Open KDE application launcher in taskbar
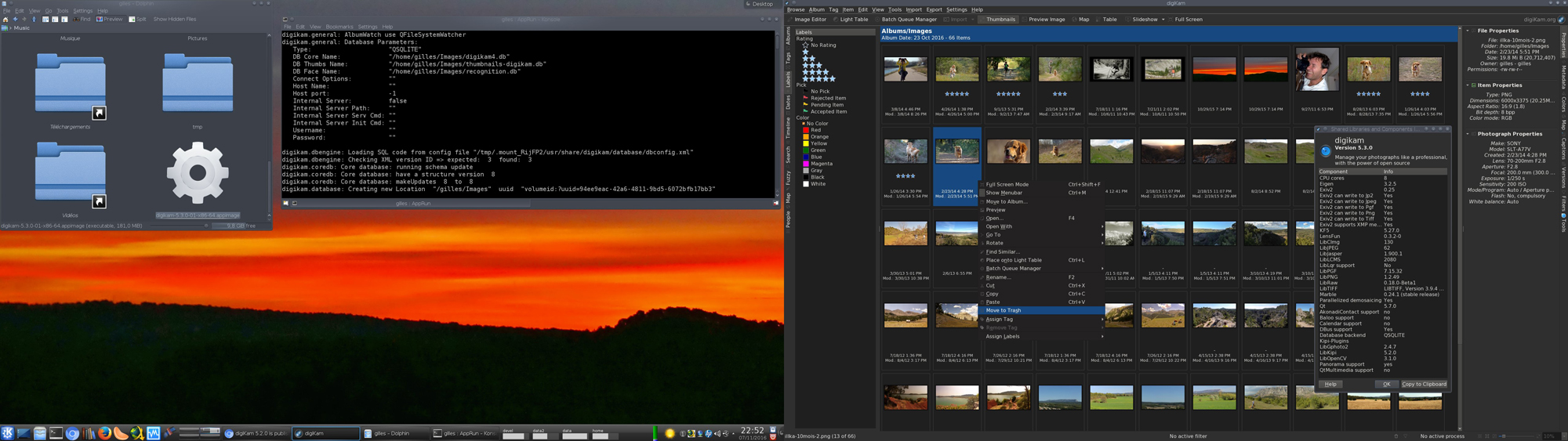The height and width of the screenshot is (441, 1568). [x=7, y=433]
